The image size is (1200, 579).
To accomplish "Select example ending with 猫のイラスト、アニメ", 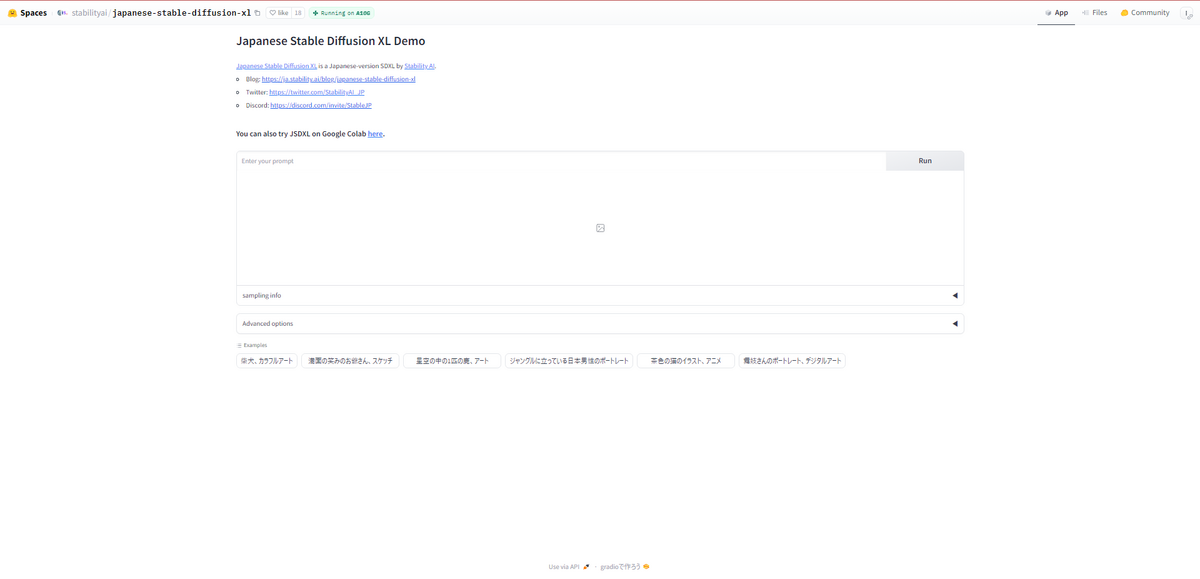I will pos(686,361).
